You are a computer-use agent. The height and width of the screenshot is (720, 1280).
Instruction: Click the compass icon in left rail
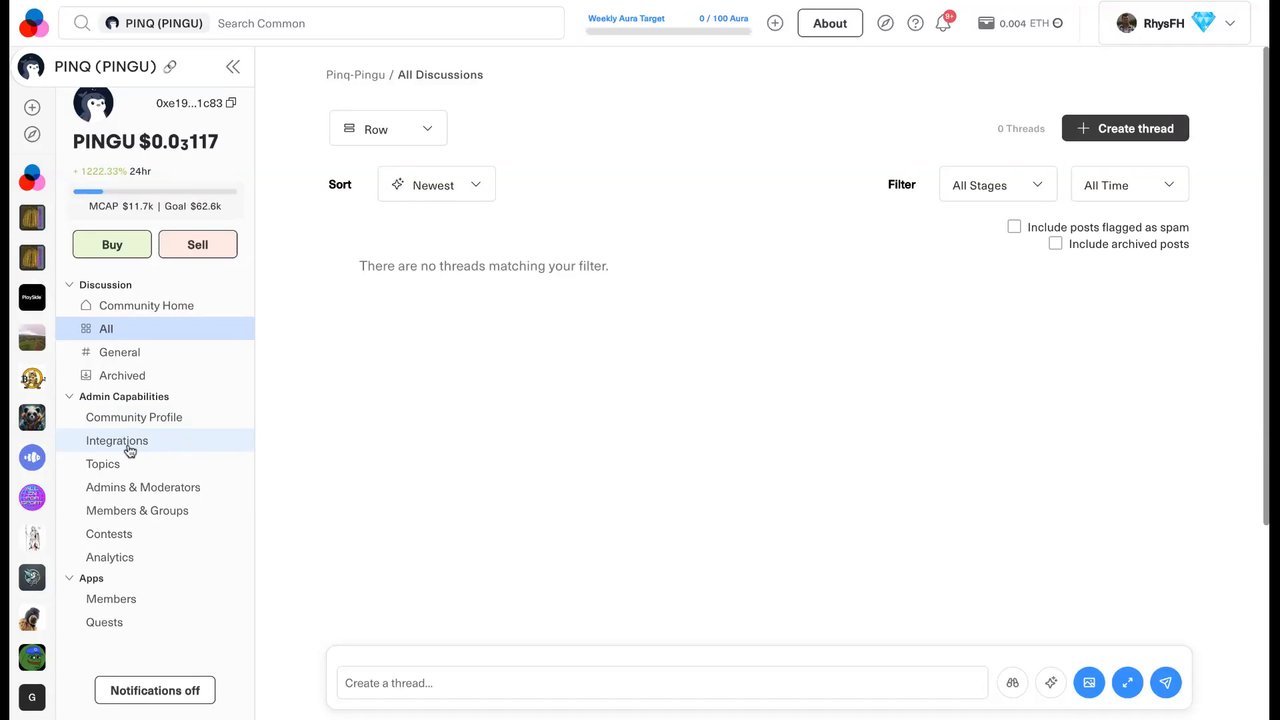tap(32, 134)
